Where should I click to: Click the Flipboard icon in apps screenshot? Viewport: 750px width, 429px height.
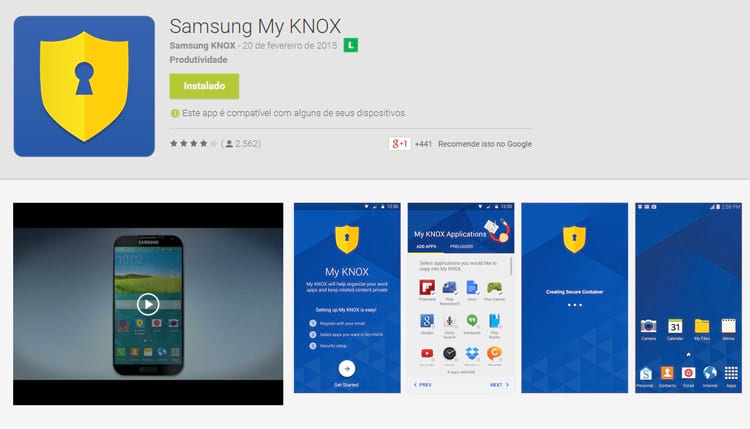[427, 287]
